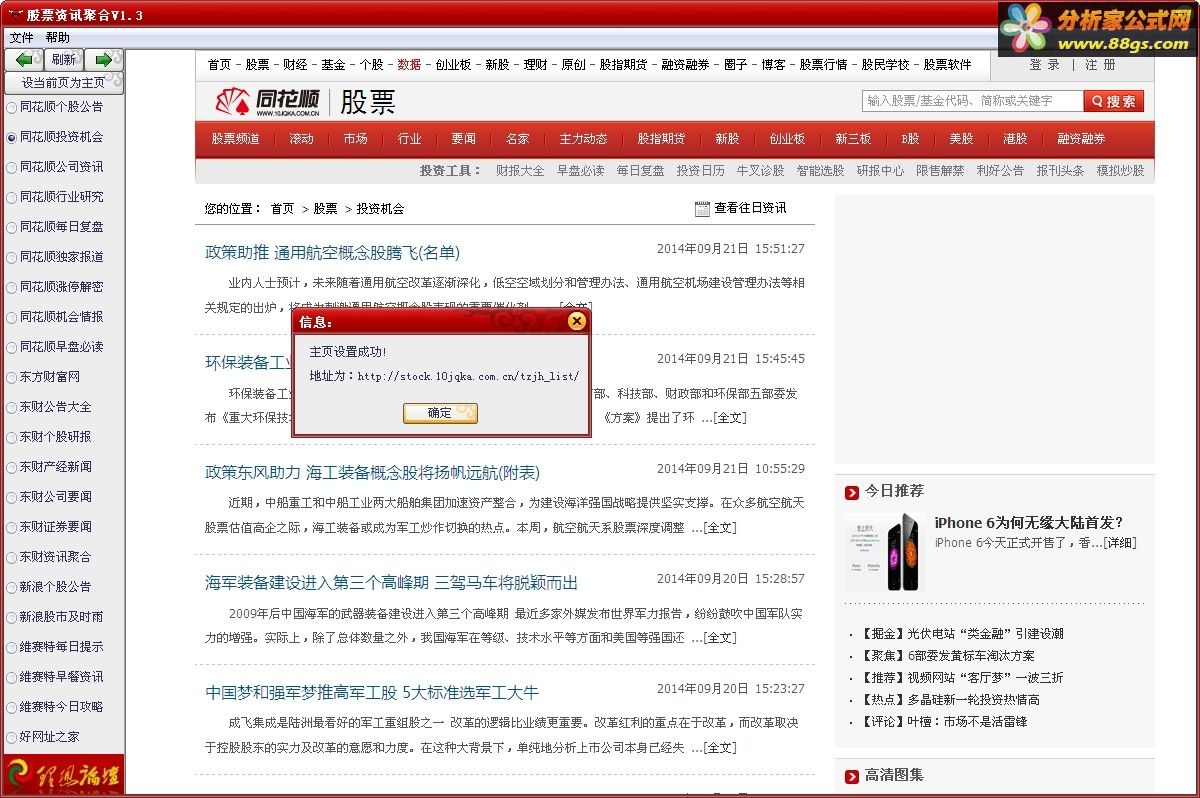Click 【评论】叶檀:市场不是活雷锋
The image size is (1200, 798).
[943, 722]
